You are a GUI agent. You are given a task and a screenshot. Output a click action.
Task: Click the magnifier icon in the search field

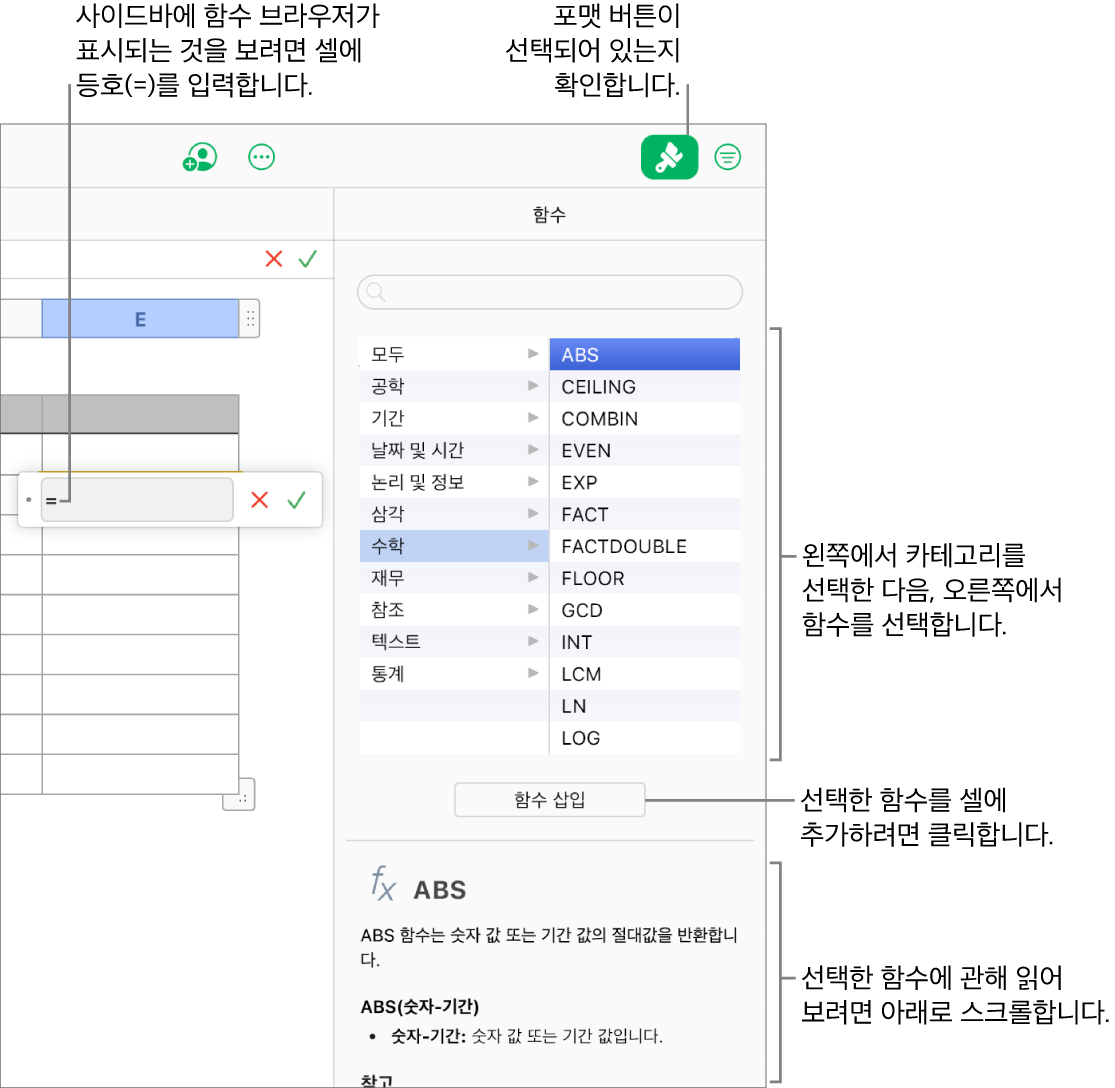pos(375,292)
